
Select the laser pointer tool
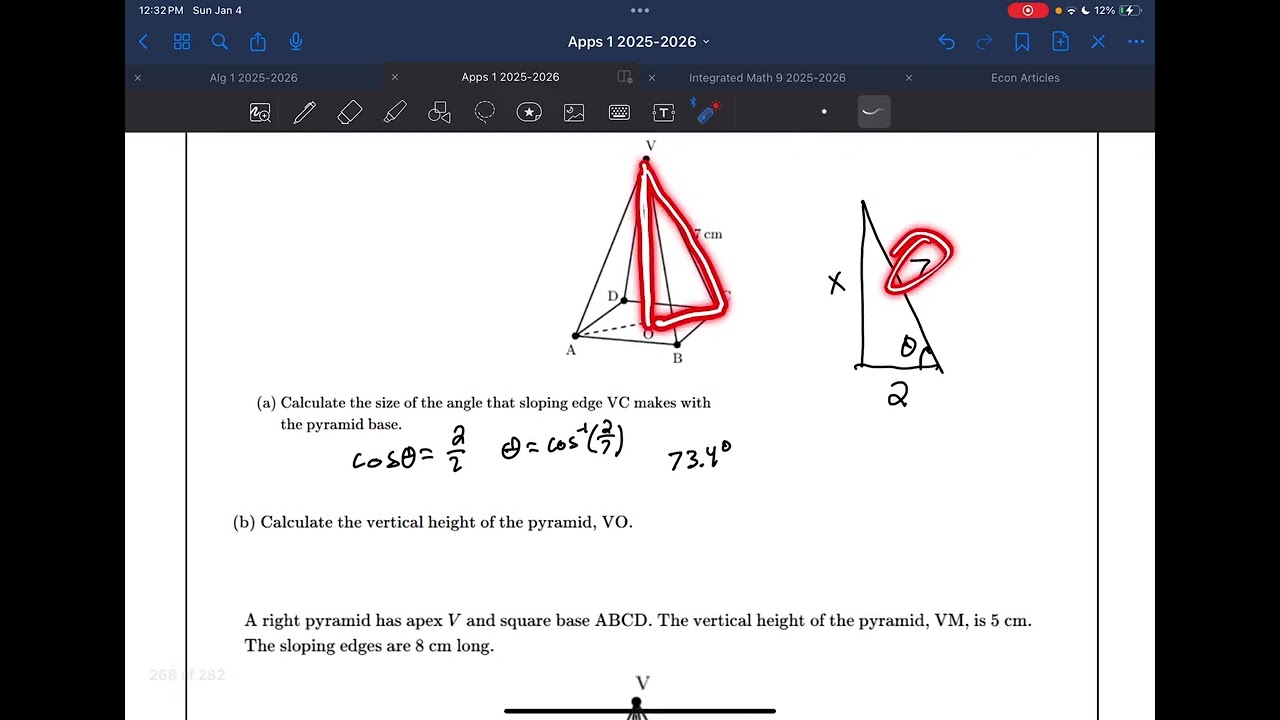click(708, 111)
